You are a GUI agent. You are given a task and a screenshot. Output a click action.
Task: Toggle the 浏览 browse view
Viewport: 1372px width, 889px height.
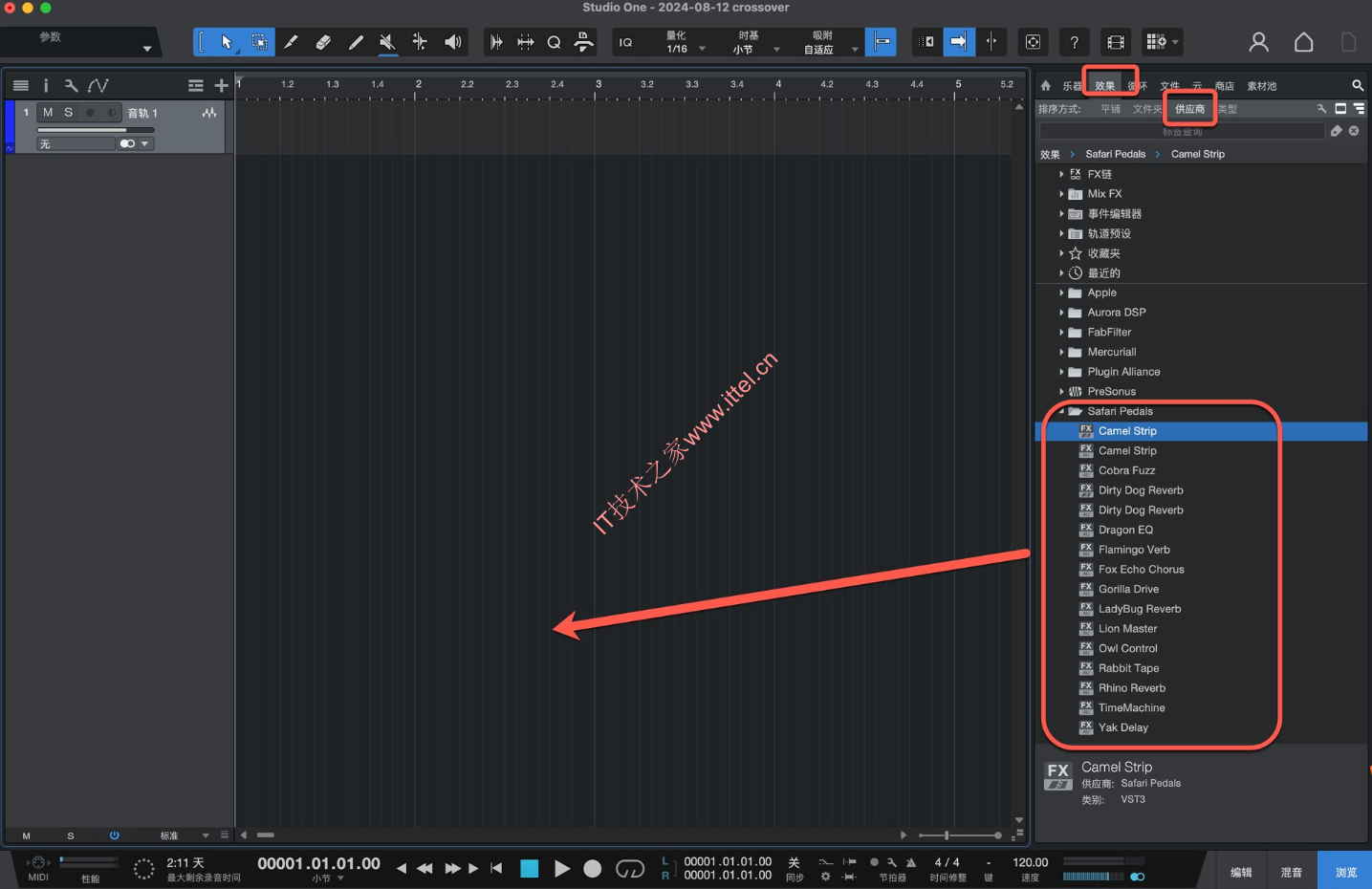1346,872
